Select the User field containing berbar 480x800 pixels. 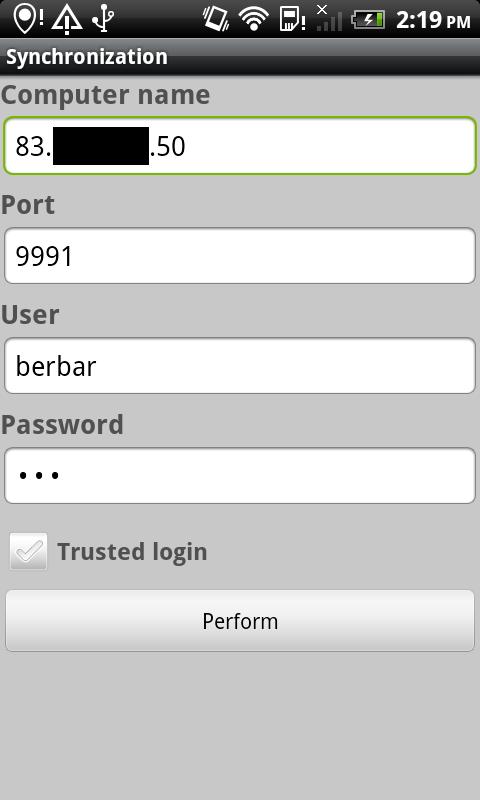point(240,366)
